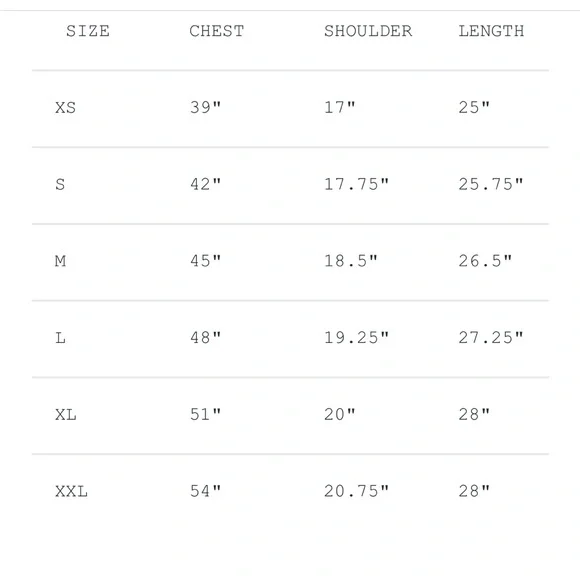Click the 54" chest measurement
This screenshot has height=580, width=580.
click(x=205, y=491)
